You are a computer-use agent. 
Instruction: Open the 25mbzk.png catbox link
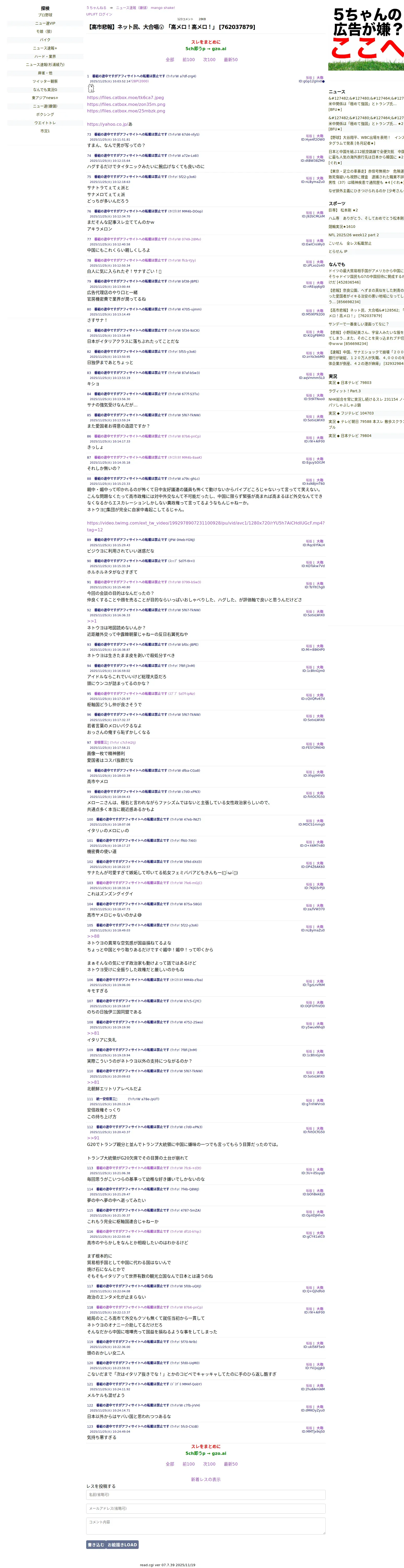point(126,111)
